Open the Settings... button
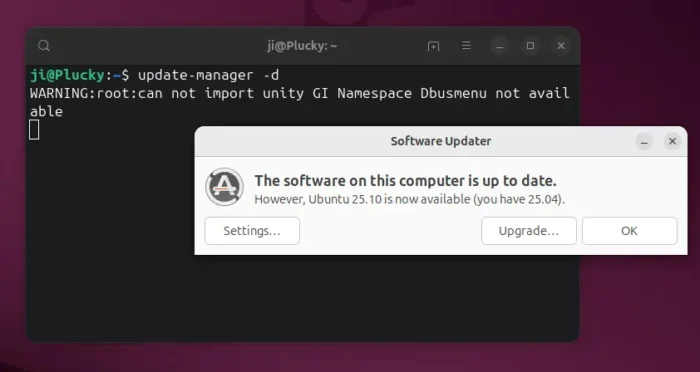Viewport: 700px width, 372px height. pos(252,231)
